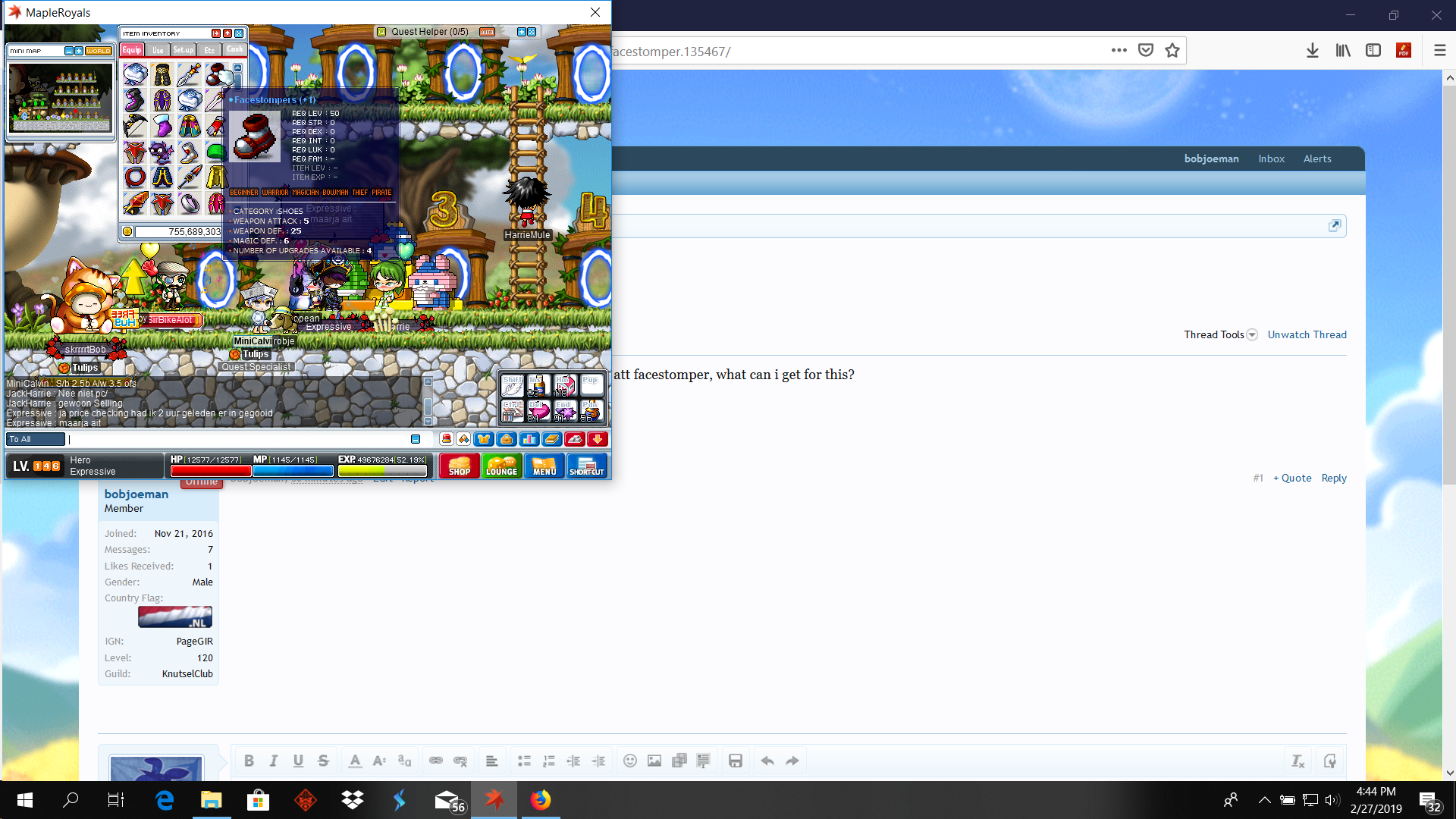Open the Inventory bag icon
The image size is (1456, 819).
(507, 439)
